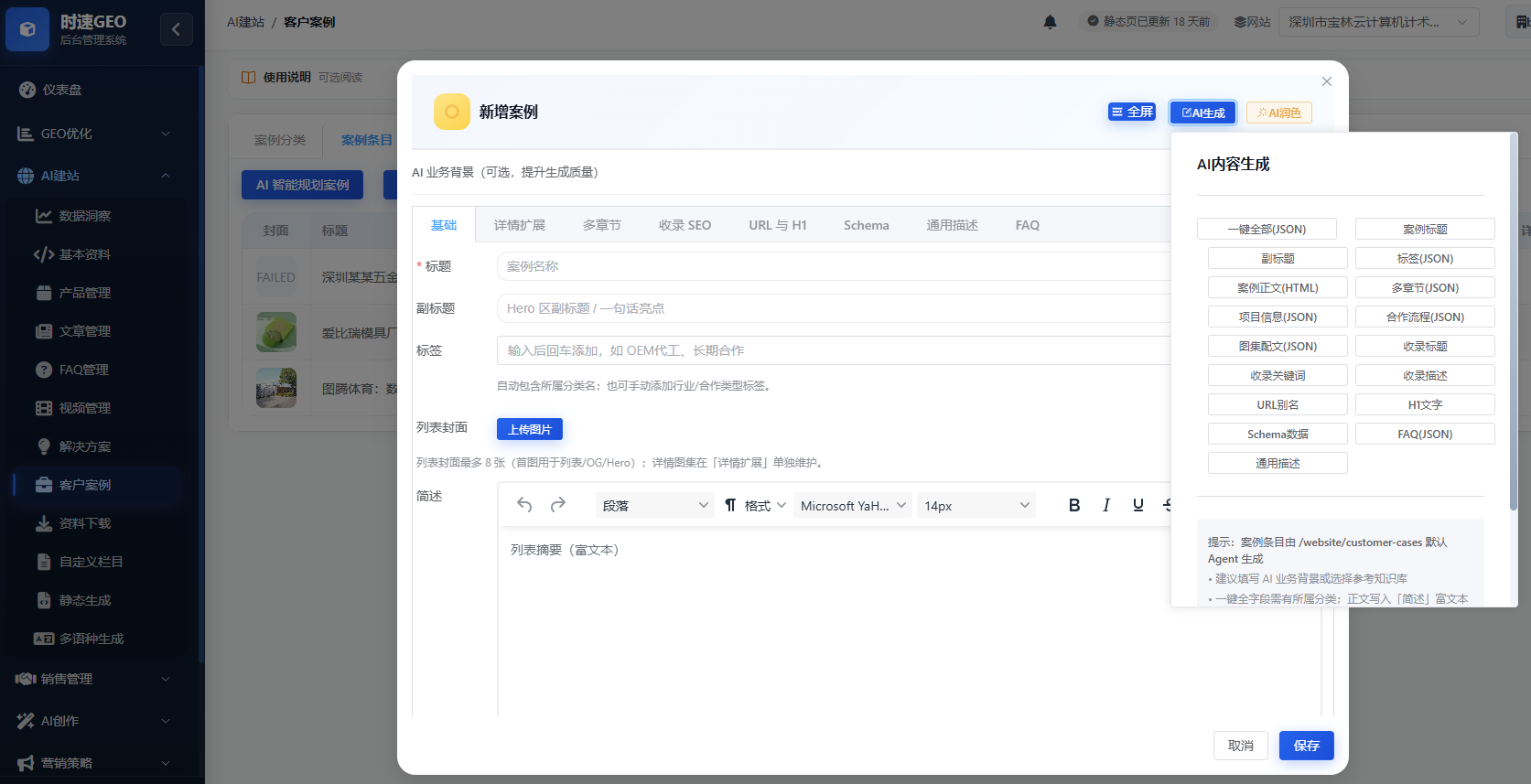
Task: Generate FAQ(JSON) with AI
Action: pyautogui.click(x=1425, y=434)
